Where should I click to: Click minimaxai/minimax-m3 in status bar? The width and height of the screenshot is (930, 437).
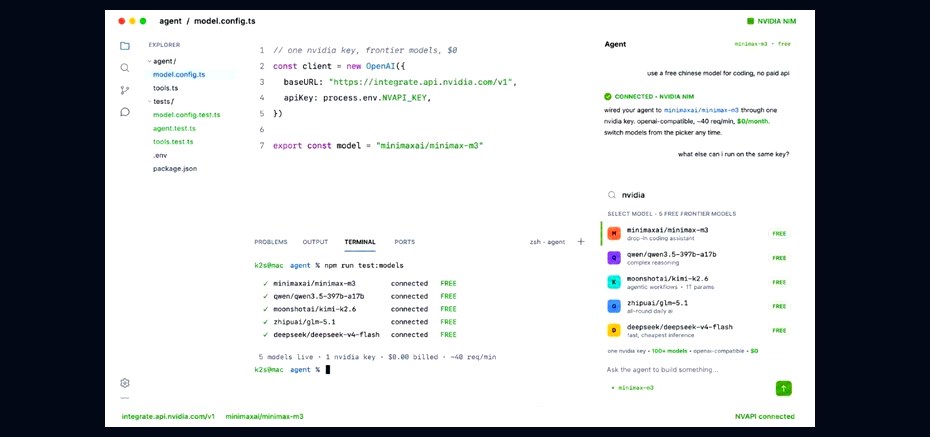(x=265, y=416)
